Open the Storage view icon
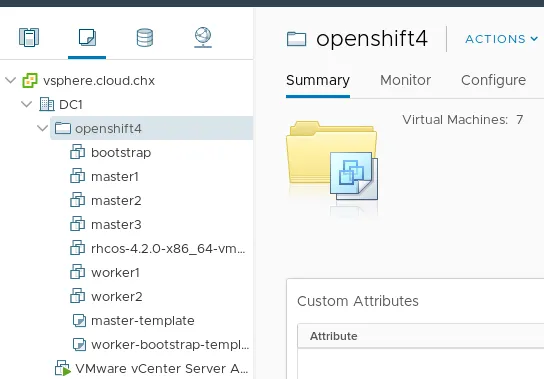This screenshot has height=379, width=544. (x=145, y=37)
